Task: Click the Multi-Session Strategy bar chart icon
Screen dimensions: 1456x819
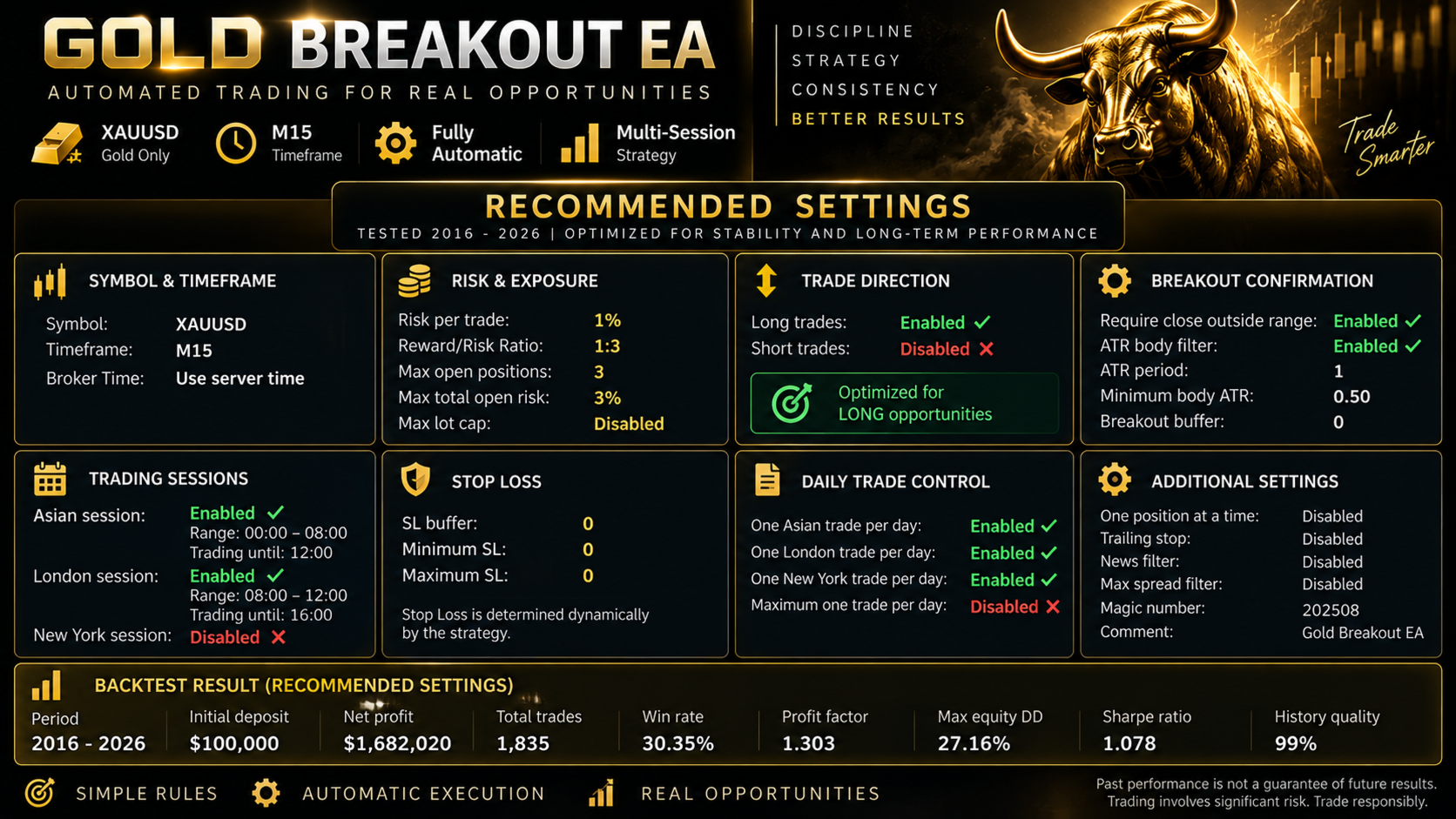Action: pos(580,144)
